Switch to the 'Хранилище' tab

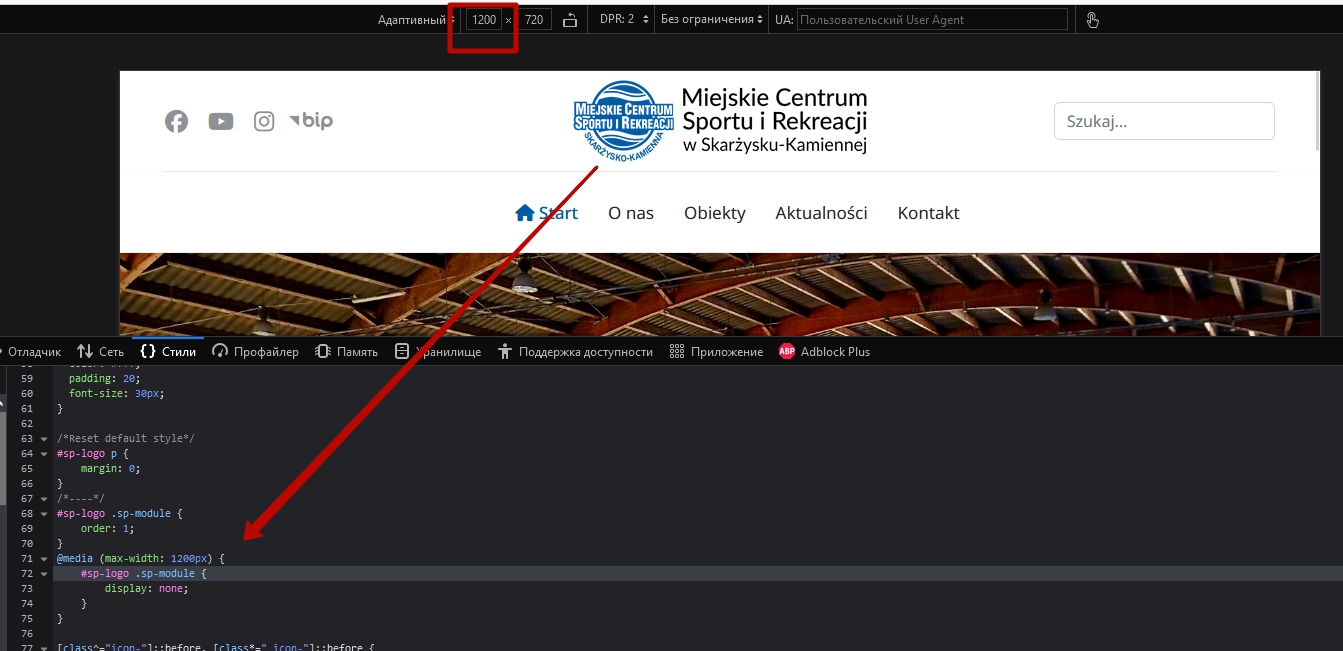point(438,352)
